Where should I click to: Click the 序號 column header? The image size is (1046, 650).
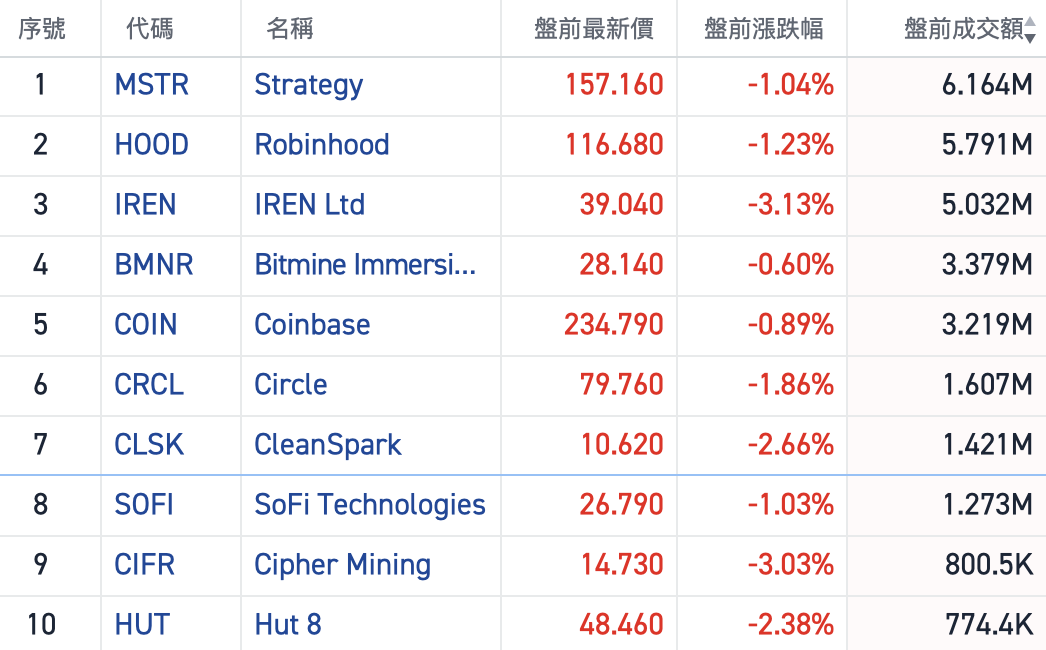point(42,29)
